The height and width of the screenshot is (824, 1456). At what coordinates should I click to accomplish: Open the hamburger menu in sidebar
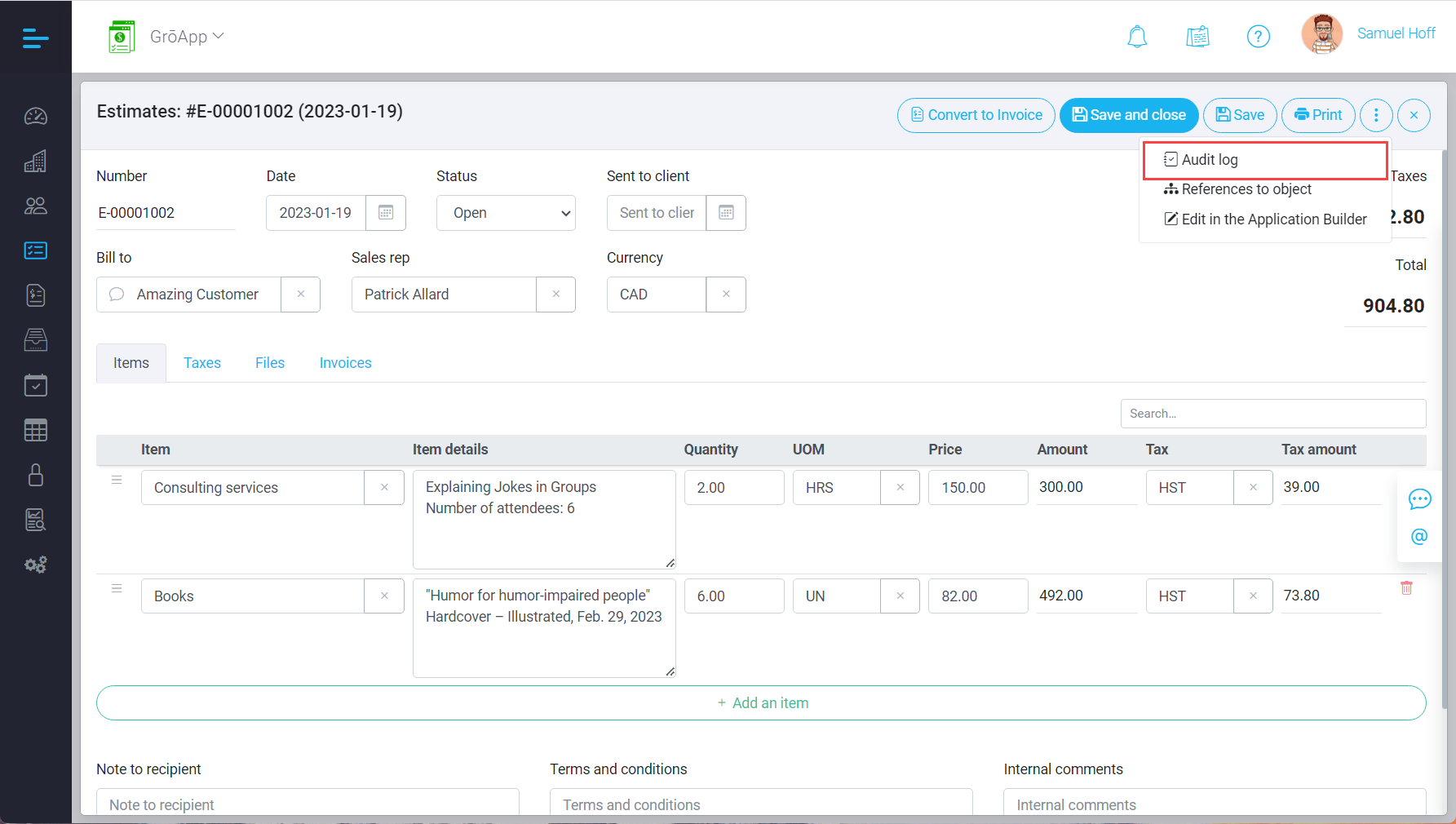(x=35, y=38)
